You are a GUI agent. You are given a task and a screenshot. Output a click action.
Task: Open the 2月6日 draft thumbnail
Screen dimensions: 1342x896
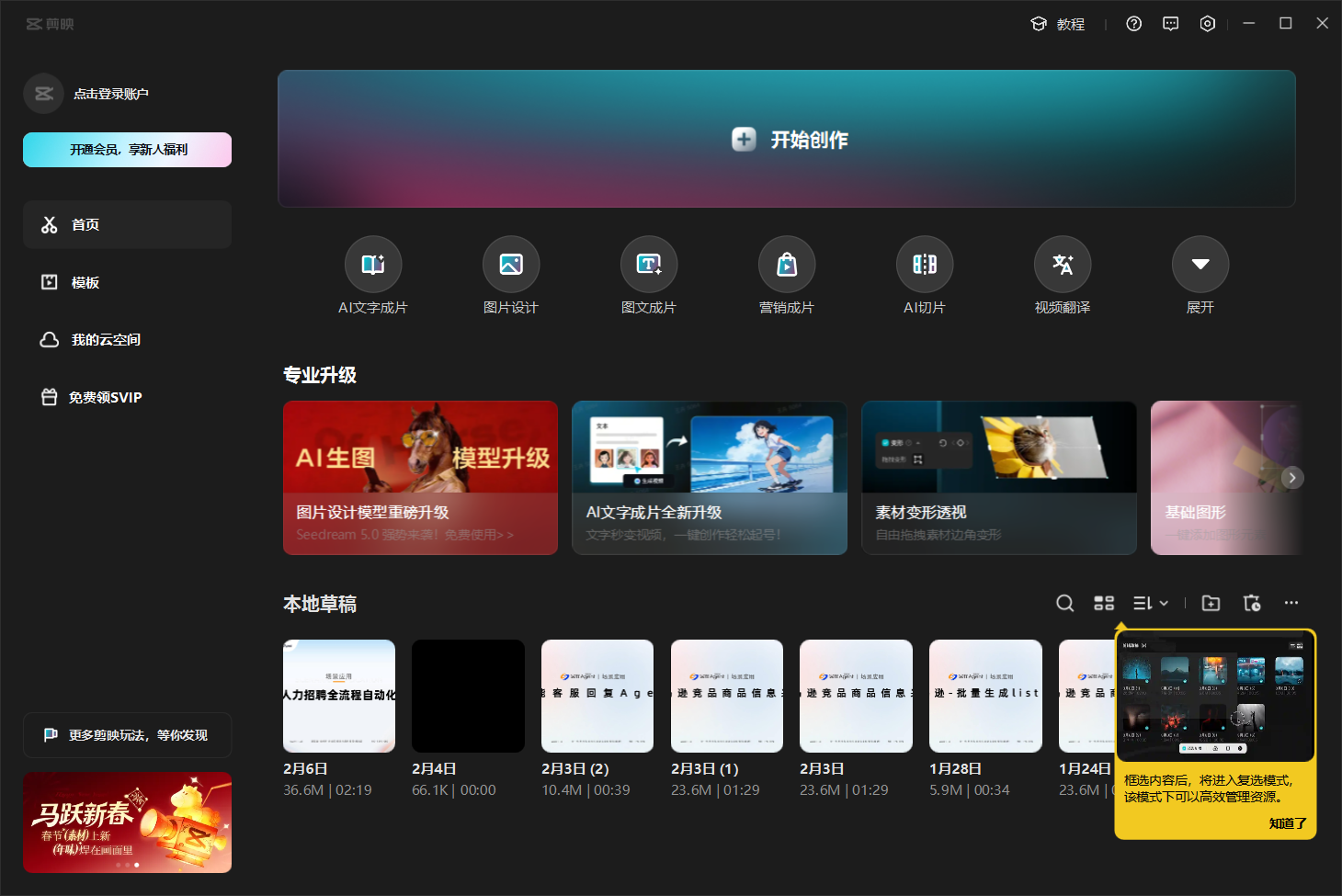click(339, 696)
